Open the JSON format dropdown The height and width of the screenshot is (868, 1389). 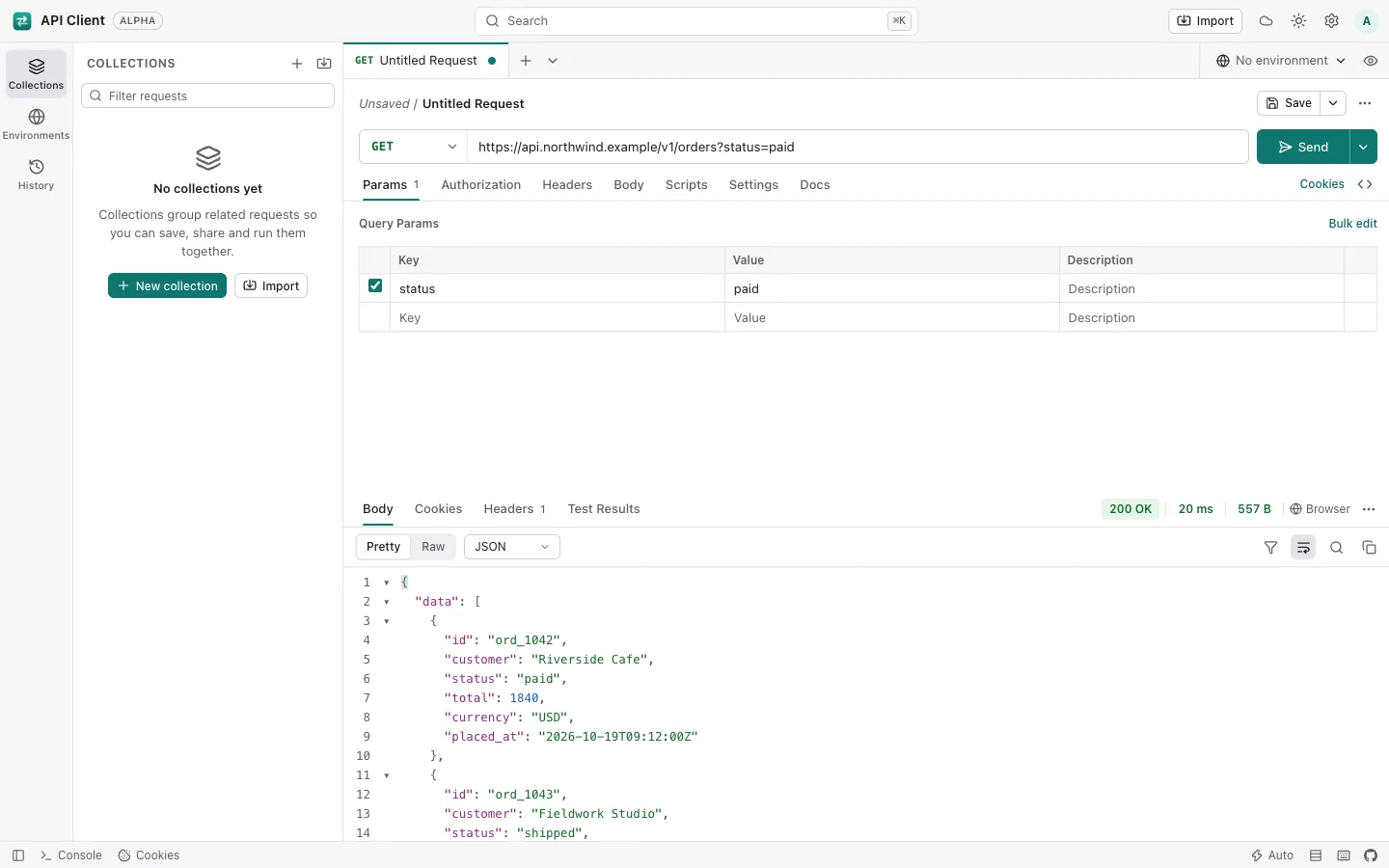coord(511,547)
